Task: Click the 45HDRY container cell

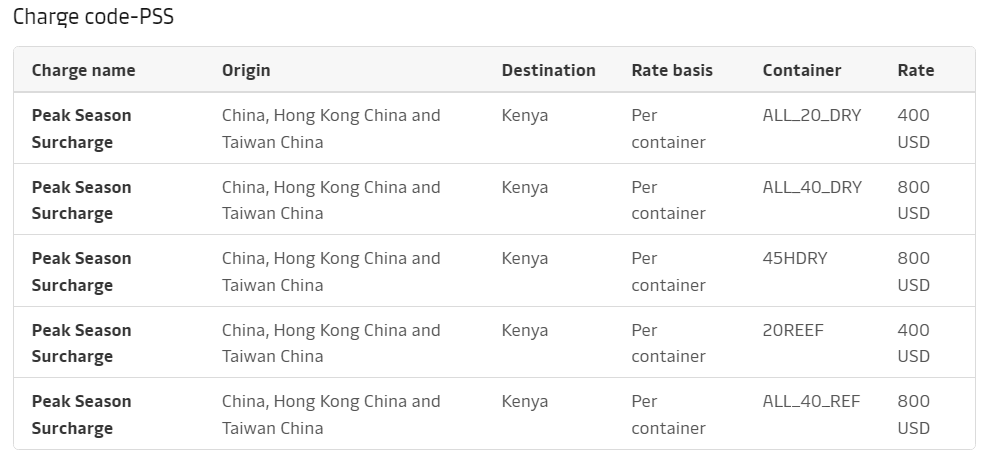Action: tap(794, 258)
